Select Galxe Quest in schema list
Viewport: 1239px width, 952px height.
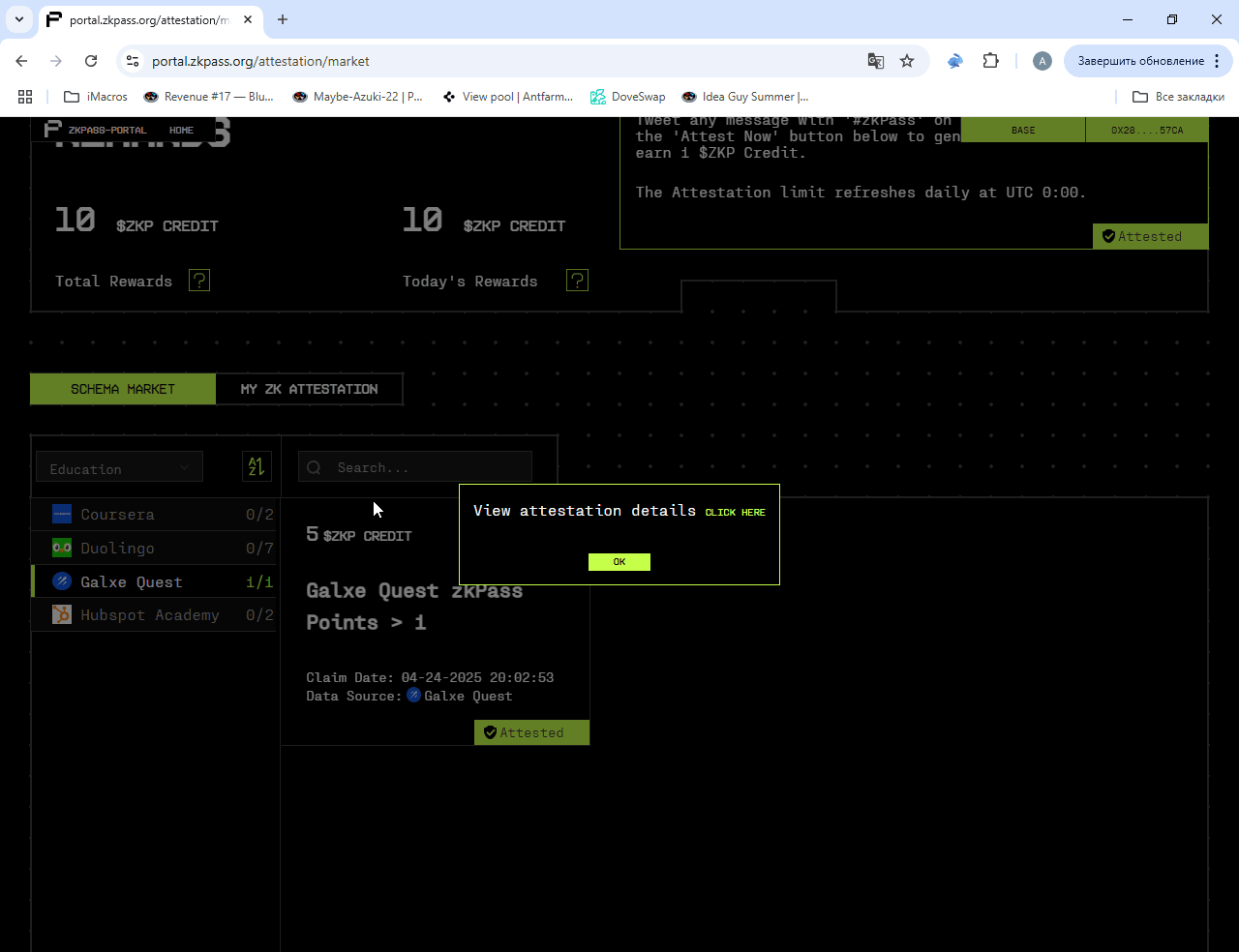(x=155, y=582)
